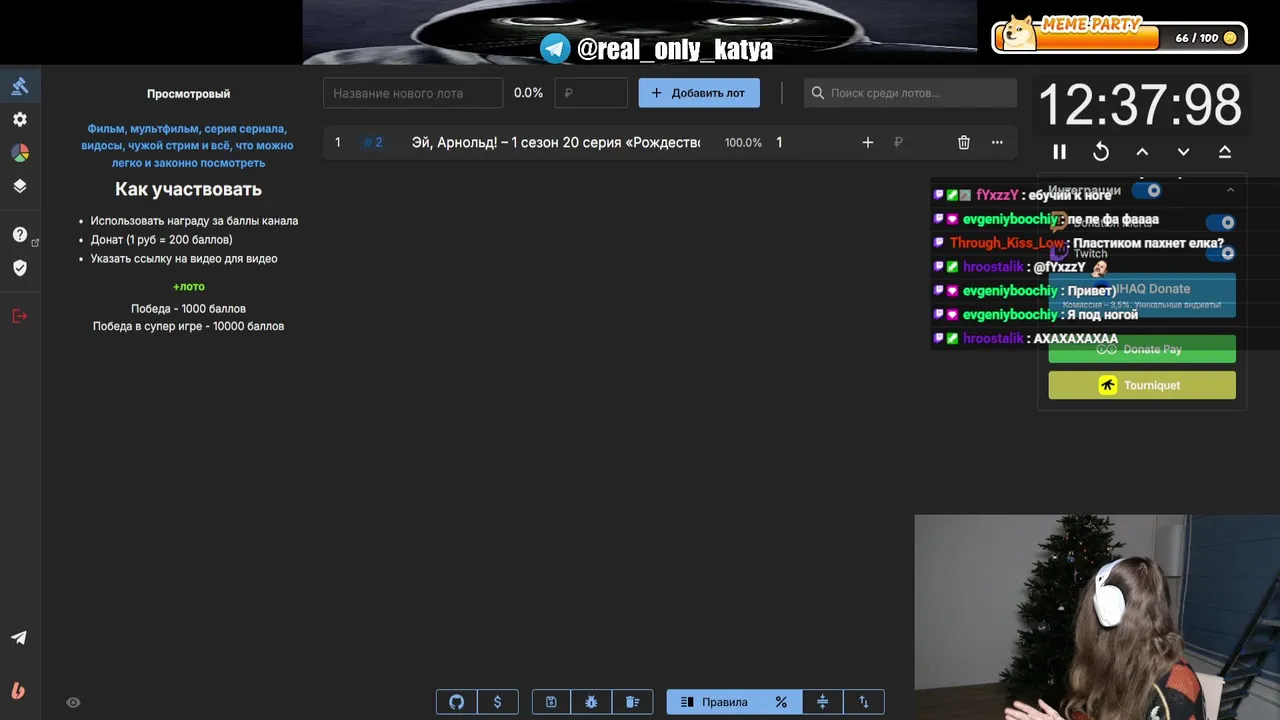Click the blue Фильм, мультфильм description text
Image resolution: width=1280 pixels, height=720 pixels.
coord(188,146)
